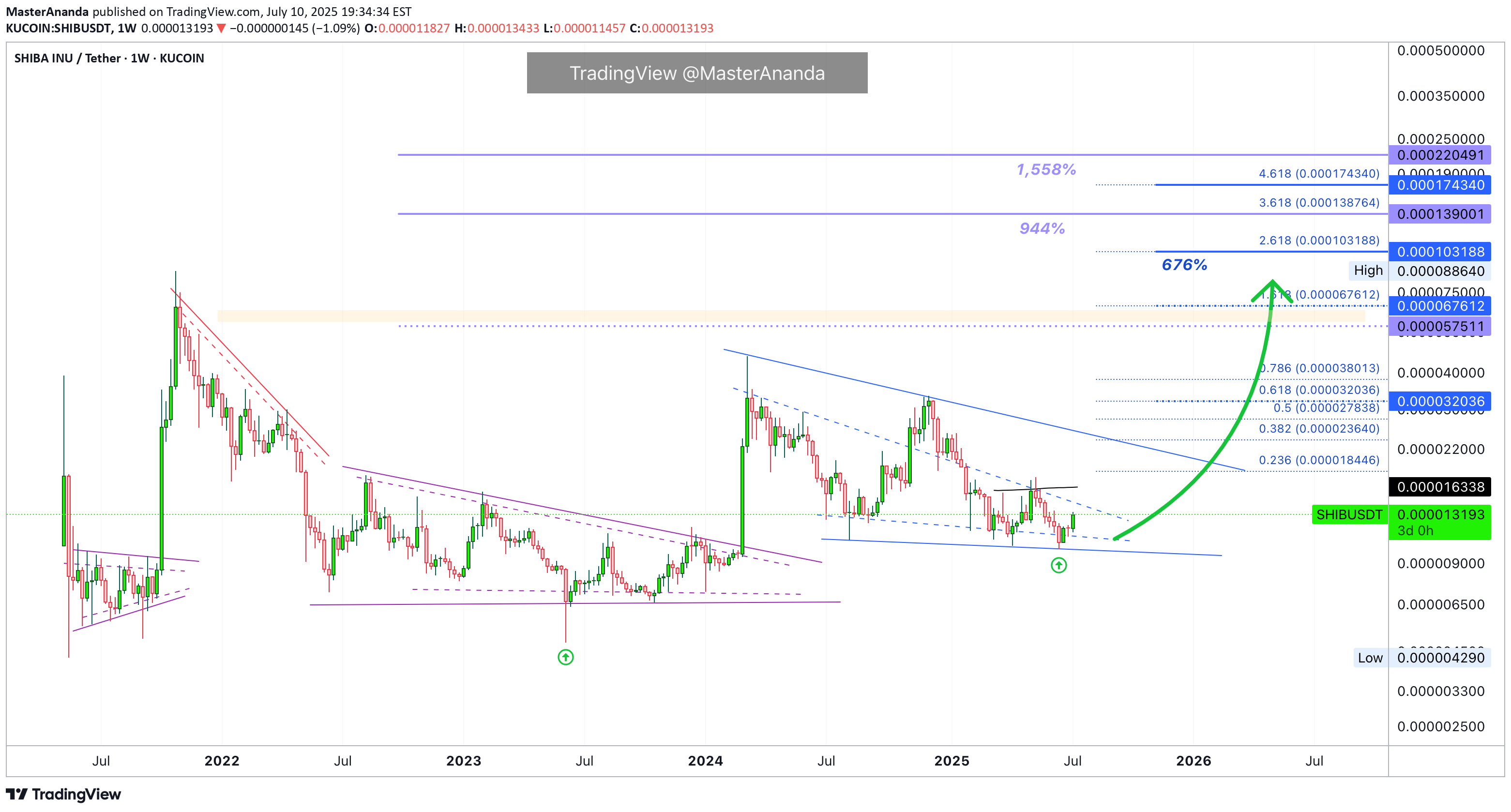This screenshot has height=812, width=1511.
Task: Click the 0.000067612 price label
Action: (x=1440, y=306)
